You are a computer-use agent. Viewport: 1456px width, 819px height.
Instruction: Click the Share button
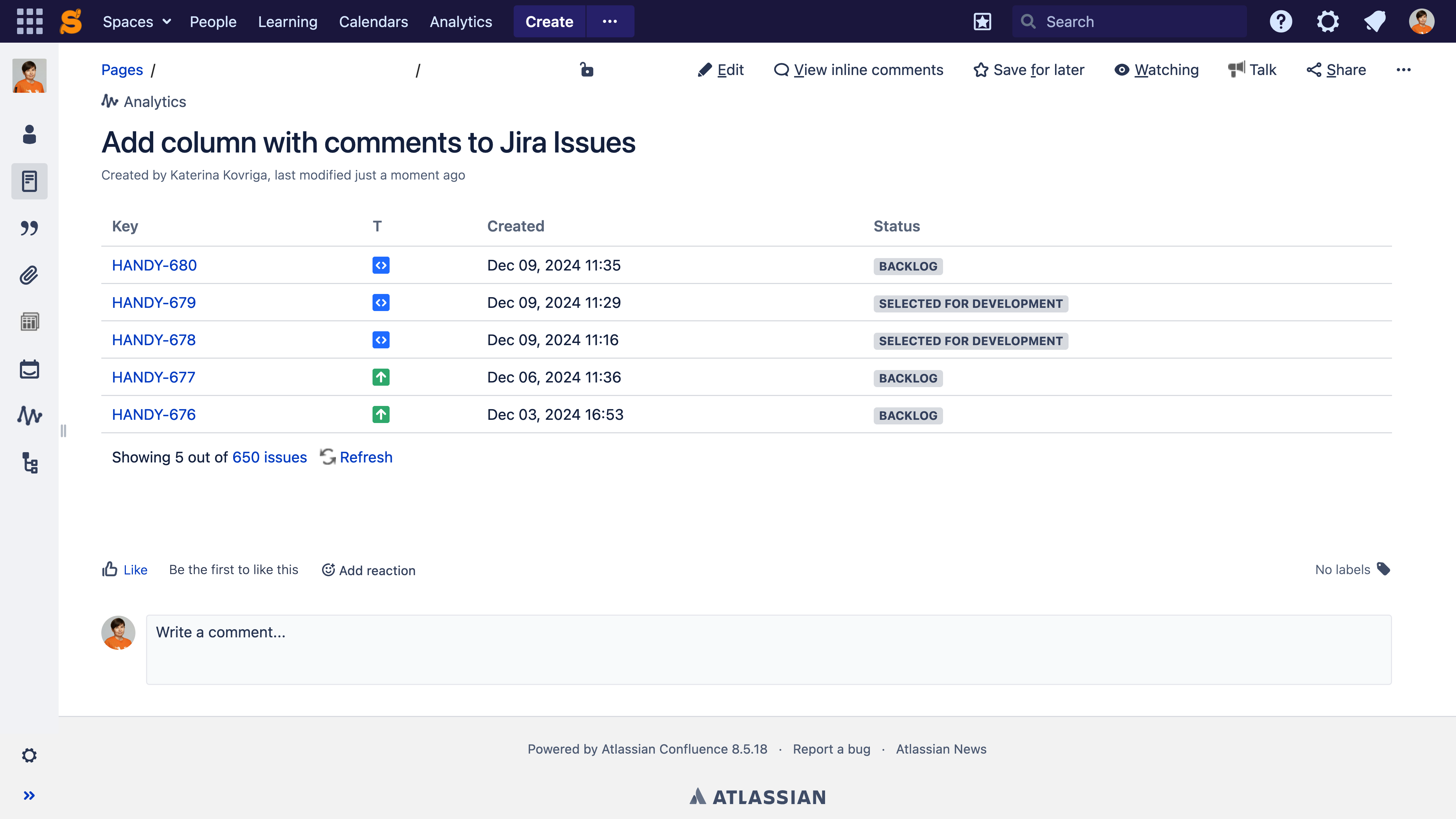tap(1336, 70)
